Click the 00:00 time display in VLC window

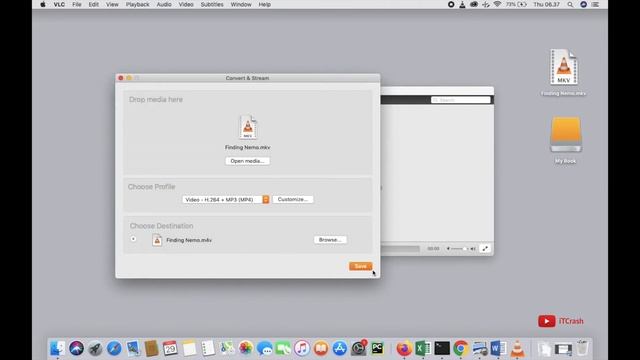click(x=433, y=249)
